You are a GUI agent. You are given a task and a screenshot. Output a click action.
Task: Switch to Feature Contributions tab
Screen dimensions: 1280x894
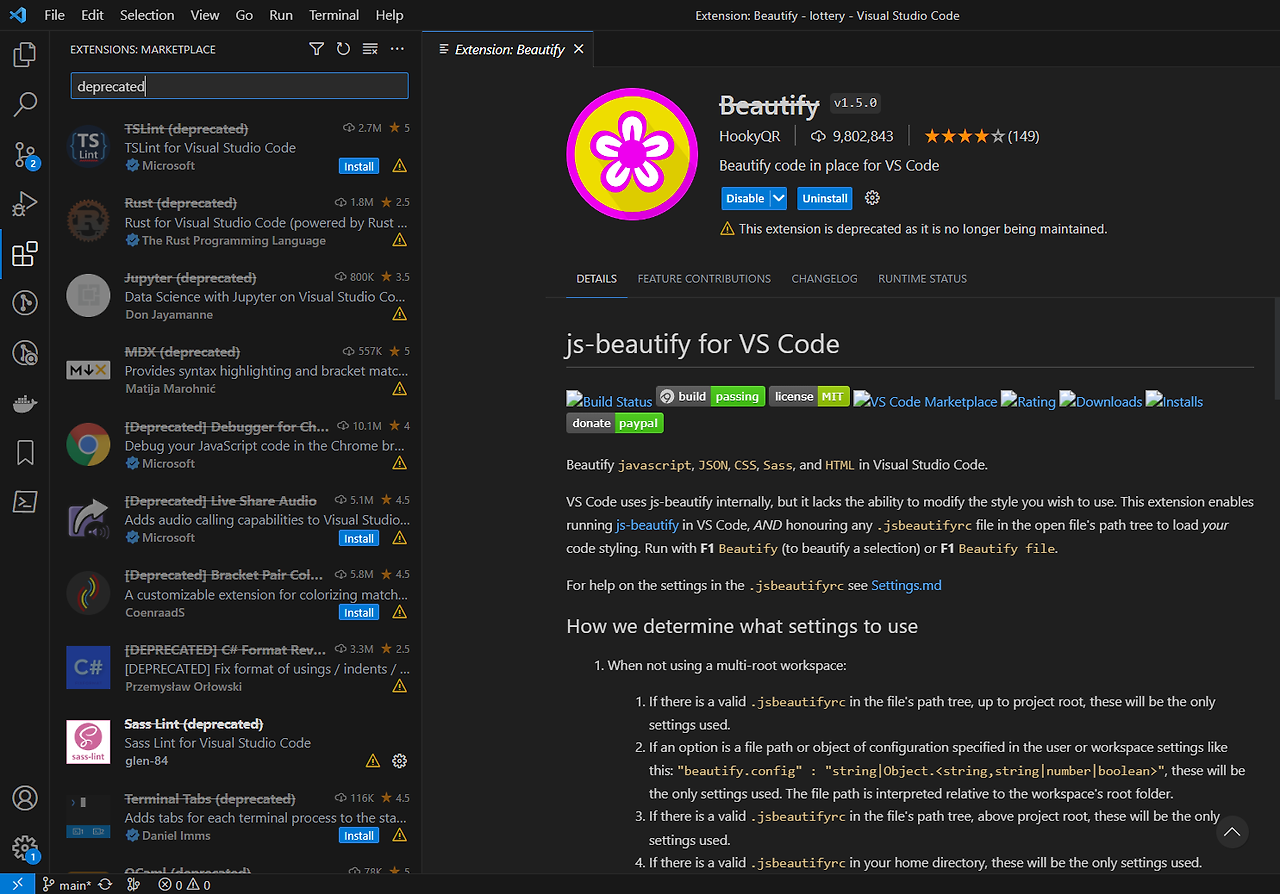tap(704, 279)
